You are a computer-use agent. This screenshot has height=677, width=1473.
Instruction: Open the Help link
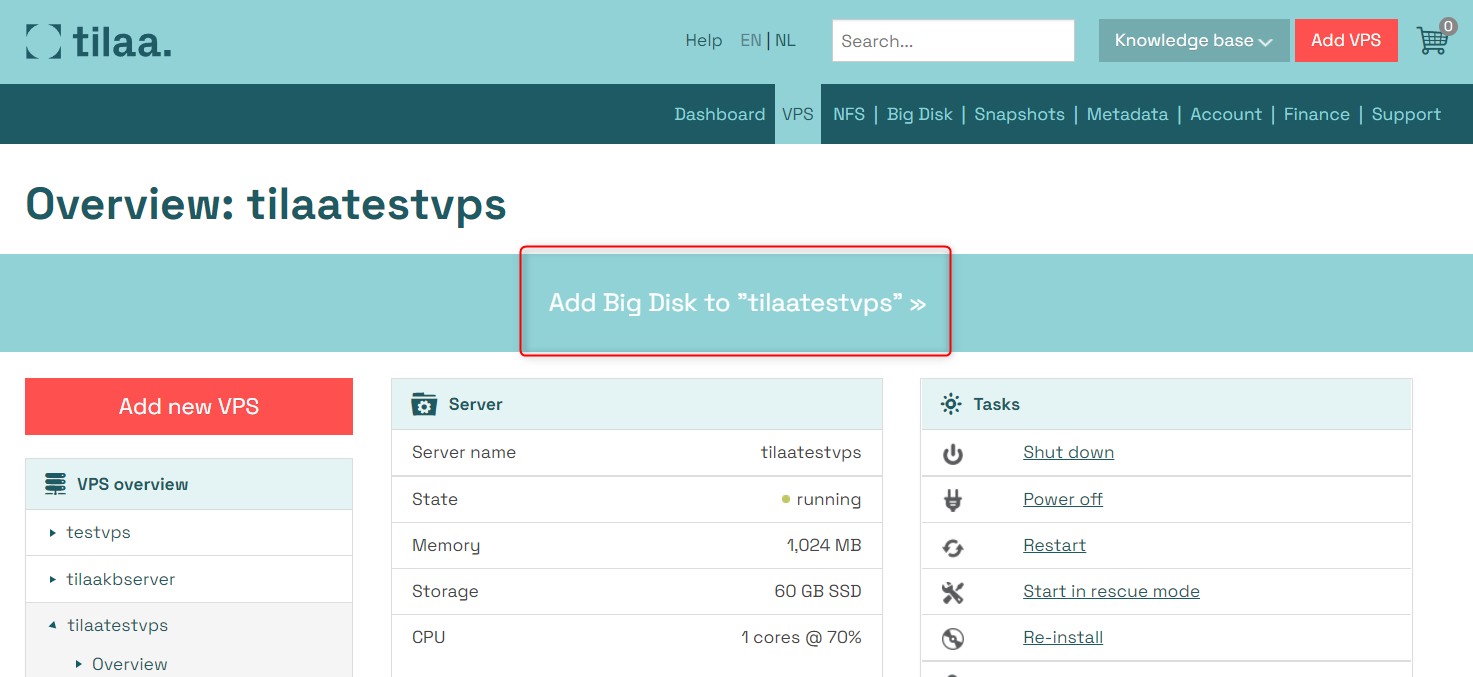[x=704, y=41]
